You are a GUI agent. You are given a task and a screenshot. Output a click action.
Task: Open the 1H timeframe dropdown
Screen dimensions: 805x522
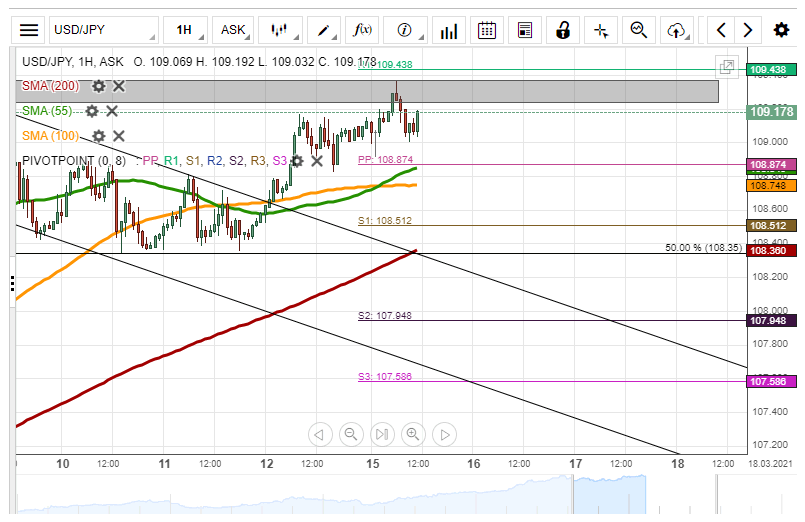(x=185, y=30)
